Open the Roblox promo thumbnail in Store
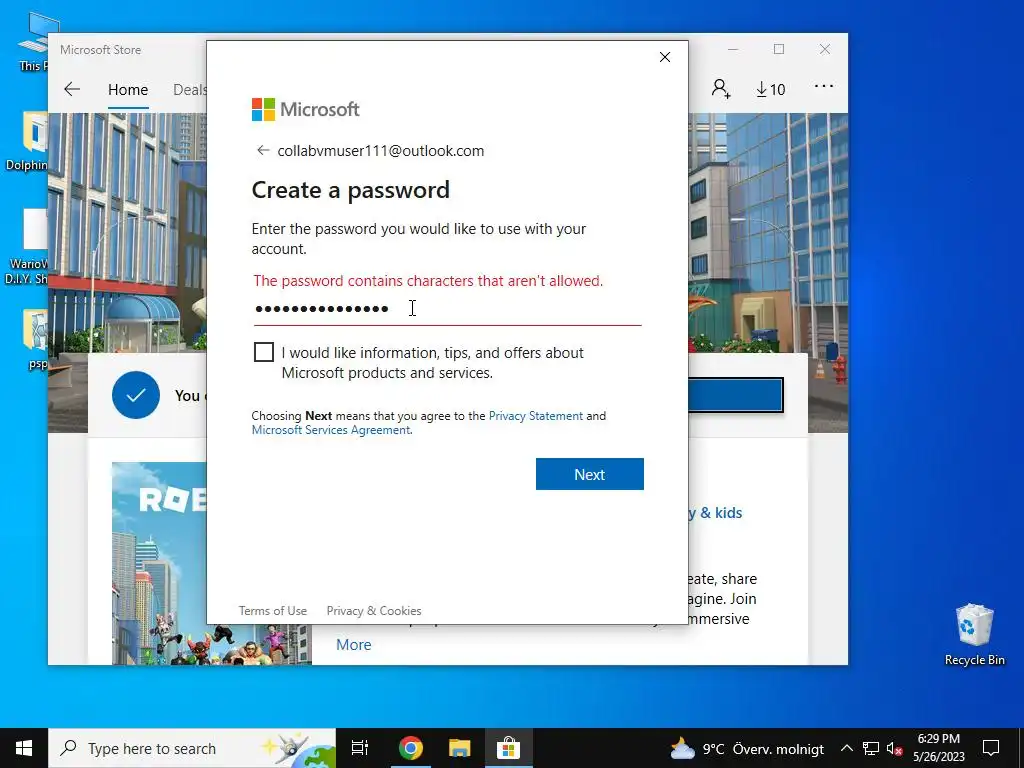This screenshot has height=768, width=1024. tap(159, 563)
